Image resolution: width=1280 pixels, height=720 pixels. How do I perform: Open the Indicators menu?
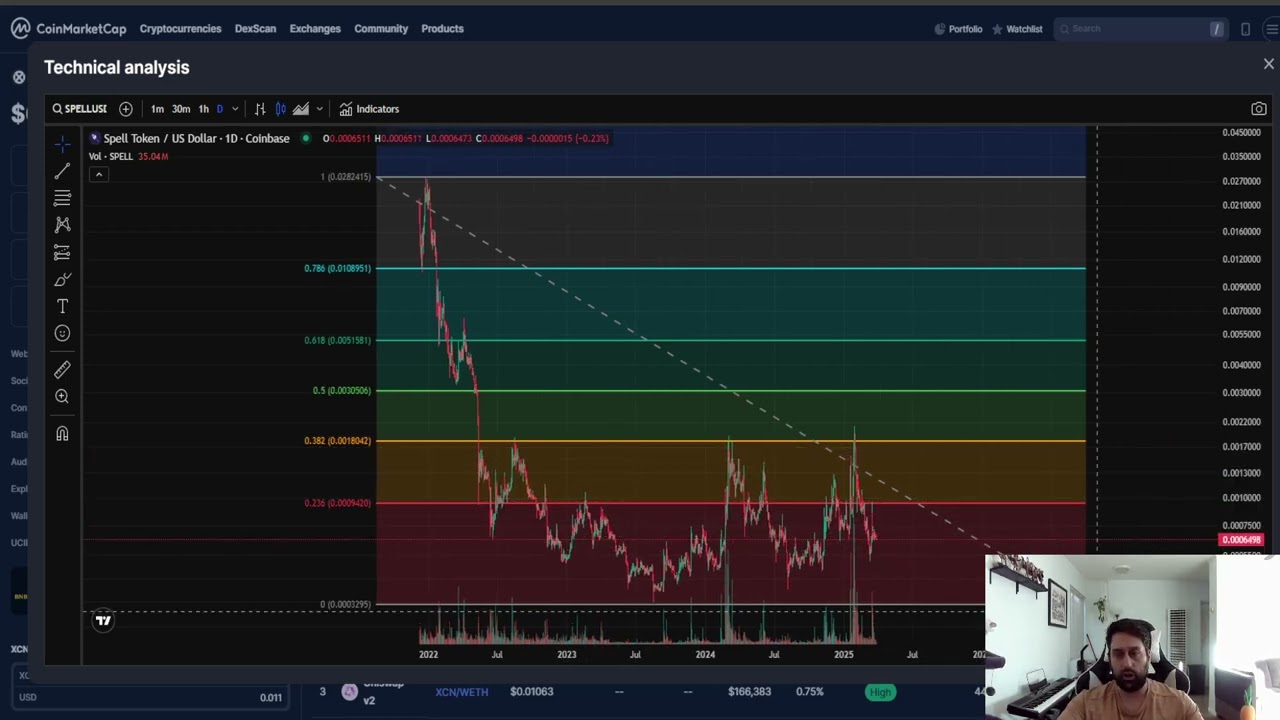click(369, 109)
